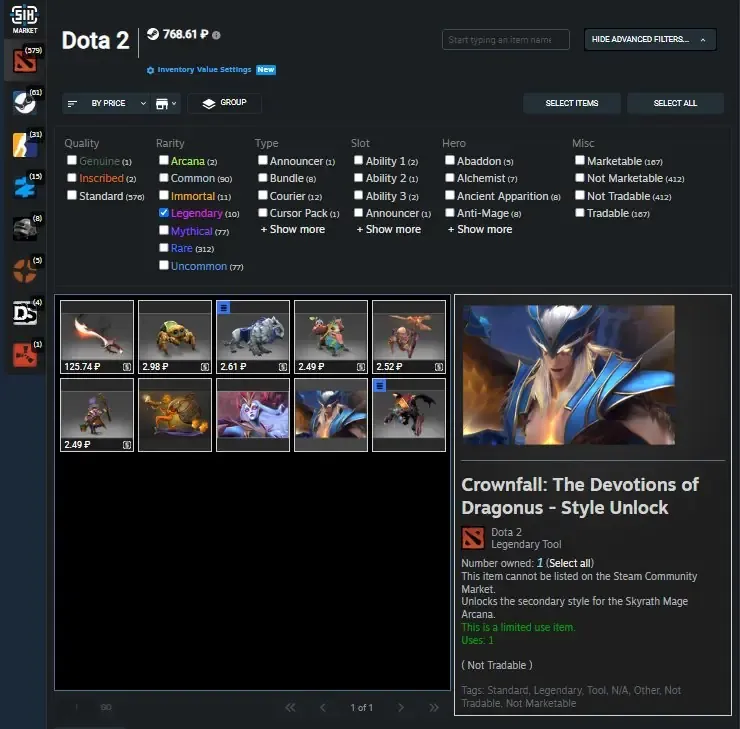Select the Vengeful Spirit arcana thumbnail
The height and width of the screenshot is (729, 740).
(252, 415)
